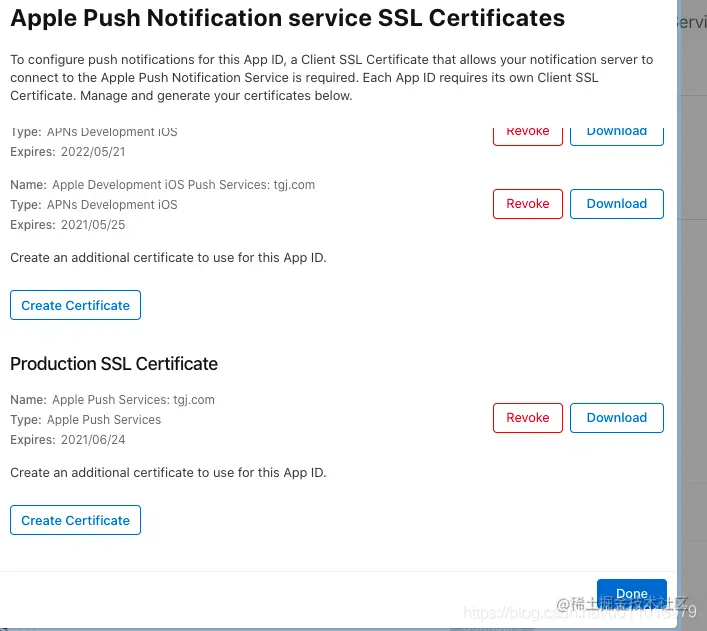Confirm with the Done button
The image size is (707, 631).
pyautogui.click(x=632, y=594)
